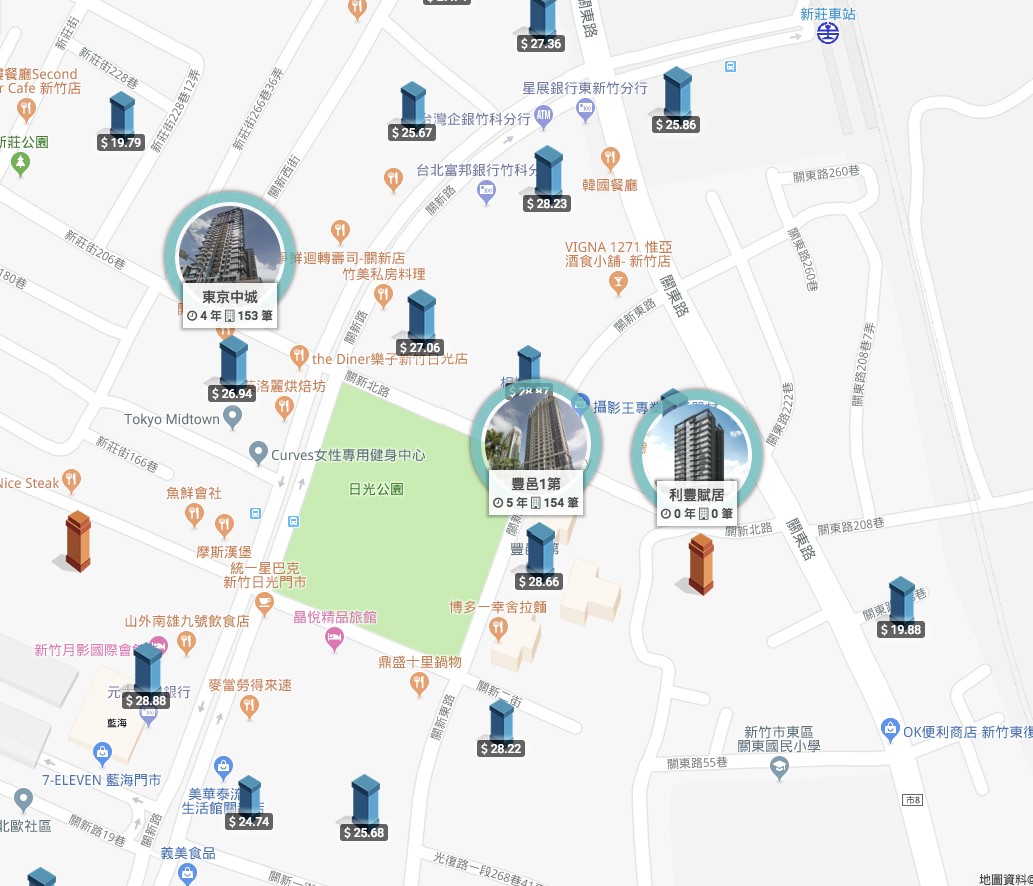Image resolution: width=1033 pixels, height=886 pixels.
Task: Click the 統一星巴克 coffee cup pin
Action: point(264,603)
